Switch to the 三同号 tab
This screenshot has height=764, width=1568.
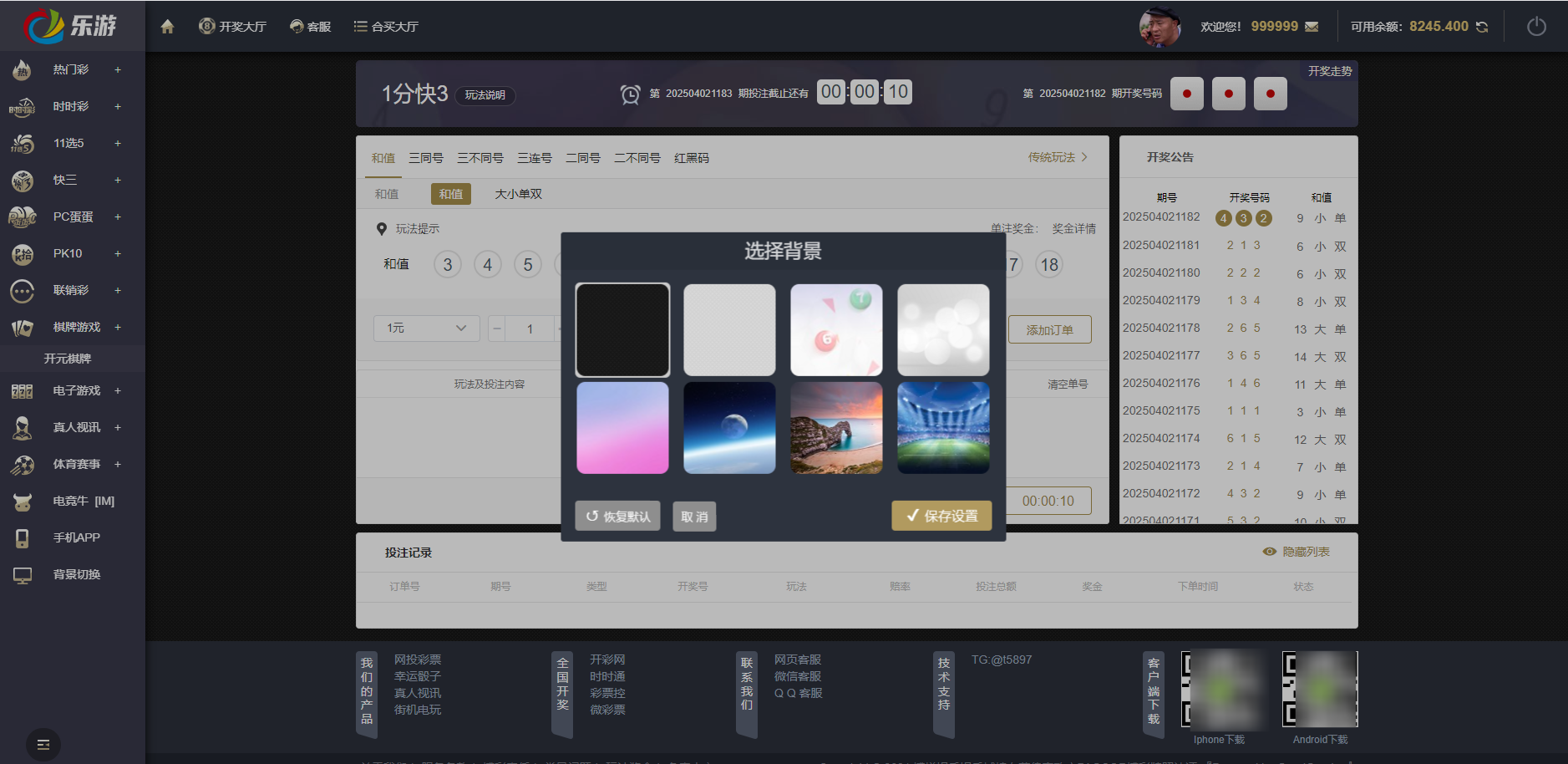[x=426, y=157]
